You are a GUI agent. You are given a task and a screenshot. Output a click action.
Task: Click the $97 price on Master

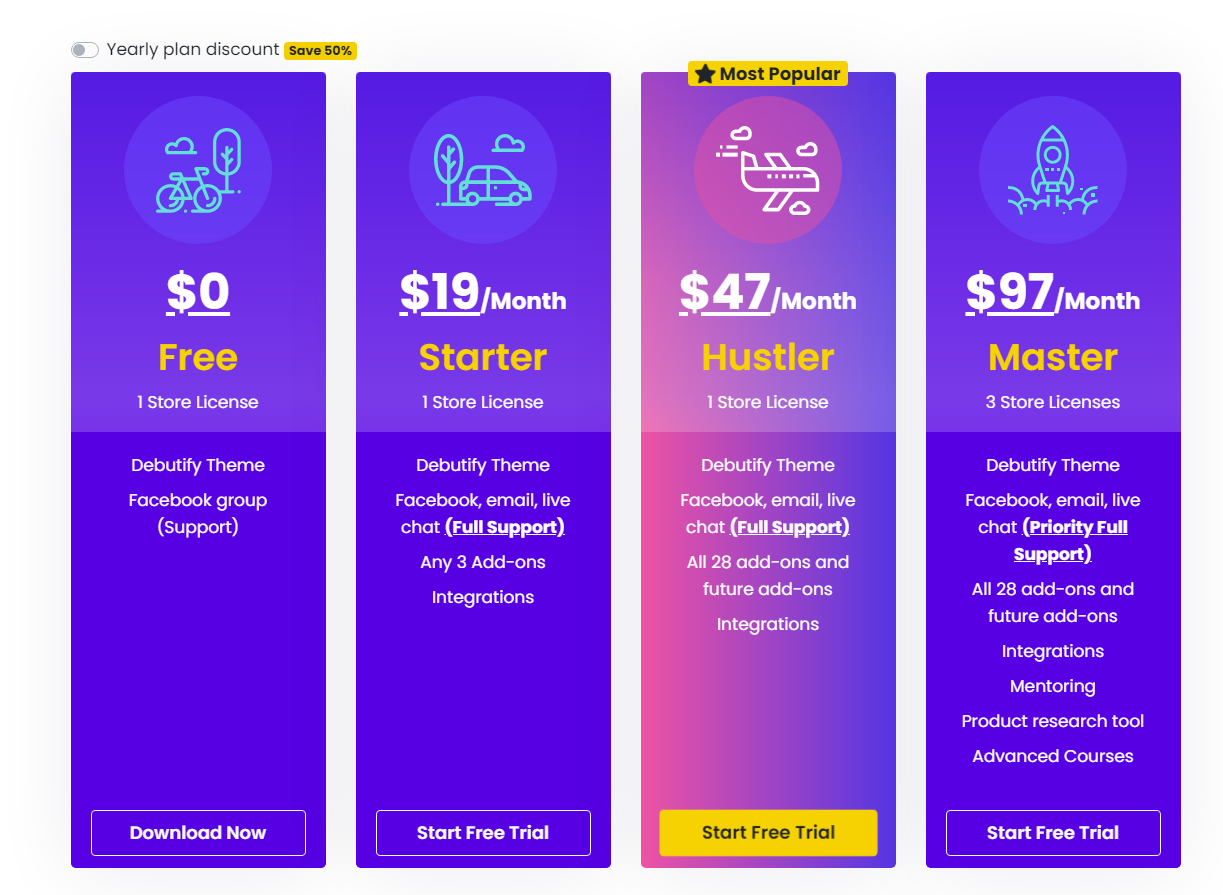[x=1010, y=293]
